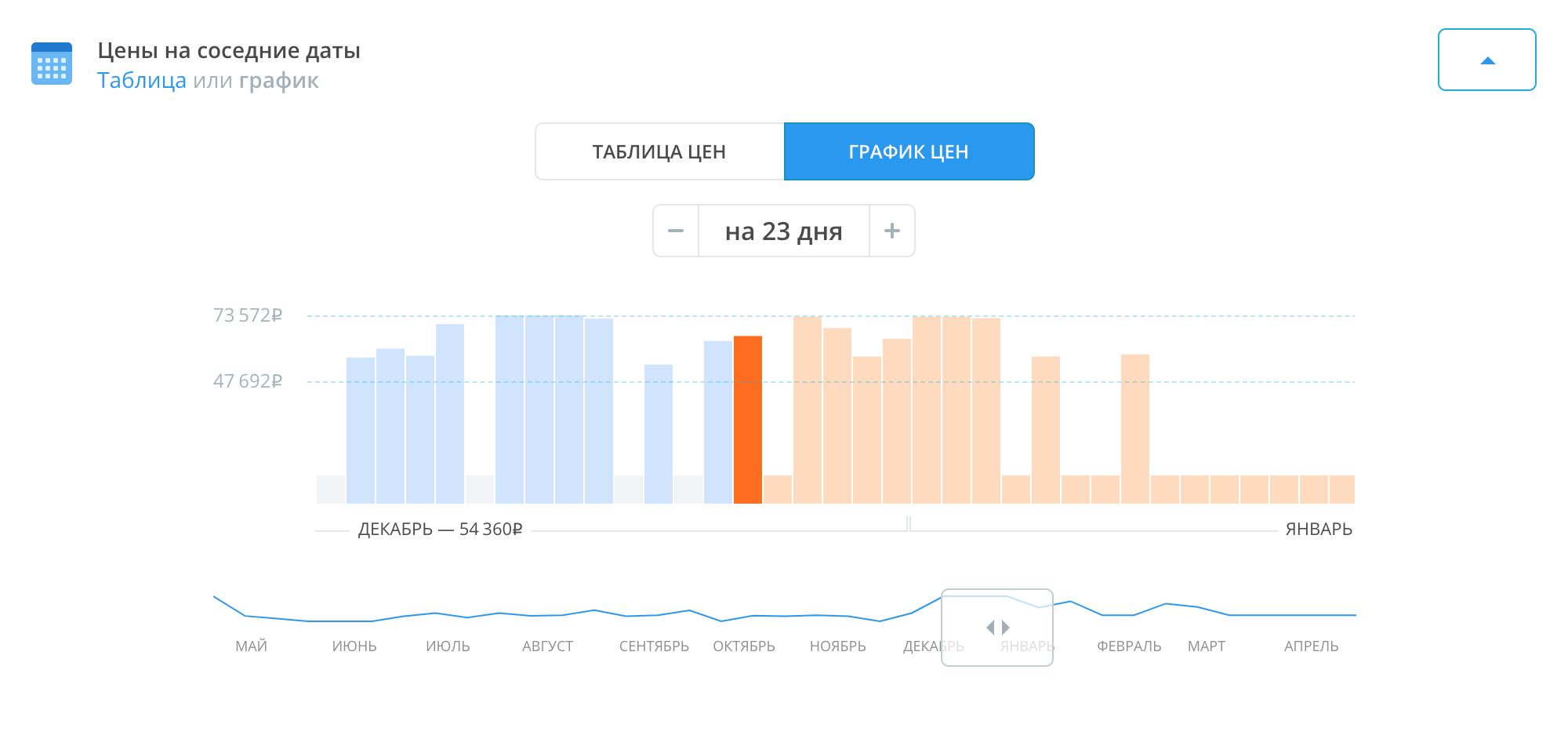This screenshot has width=1568, height=739.
Task: Select the ГРАФИК ЦЕН tab
Action: [x=909, y=151]
